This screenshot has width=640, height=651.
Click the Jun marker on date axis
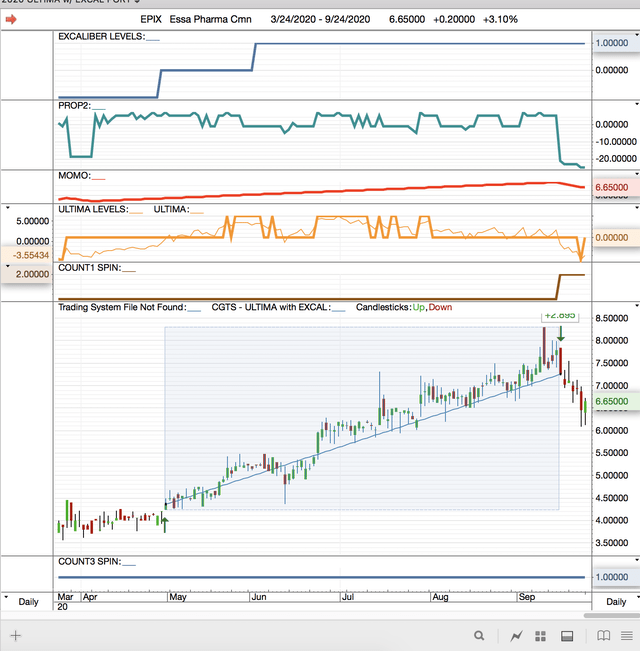tap(259, 597)
